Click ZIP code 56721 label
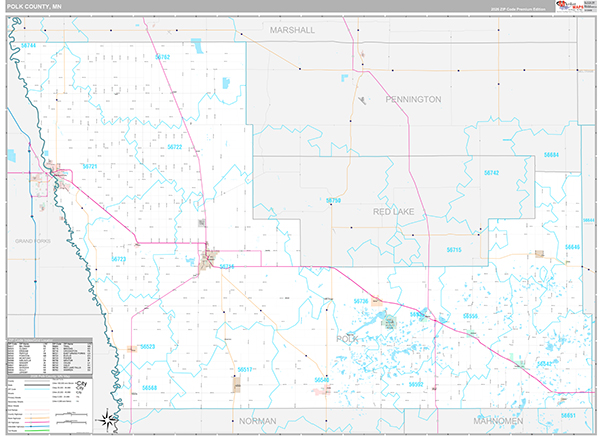 [90, 167]
